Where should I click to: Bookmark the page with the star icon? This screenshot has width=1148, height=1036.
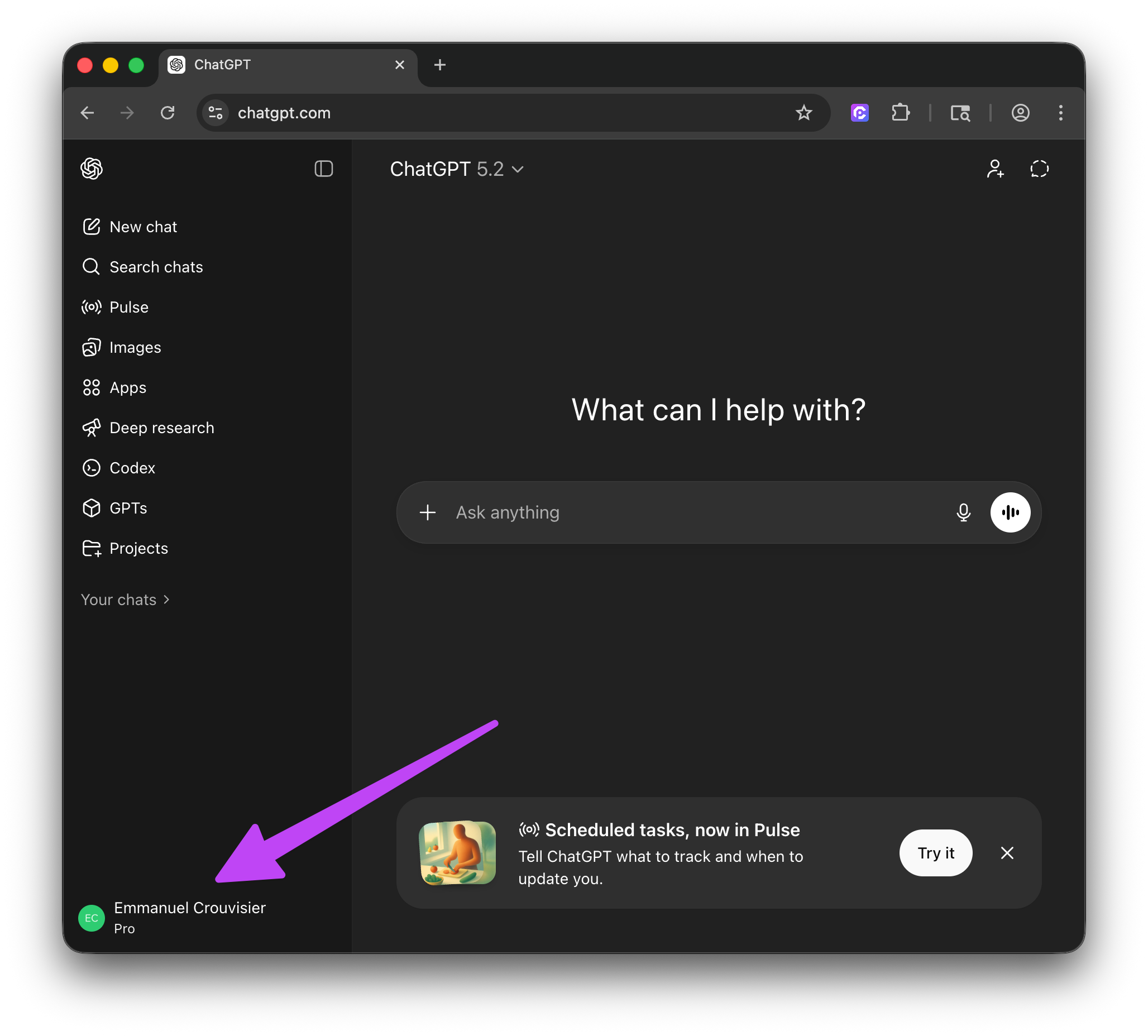803,113
